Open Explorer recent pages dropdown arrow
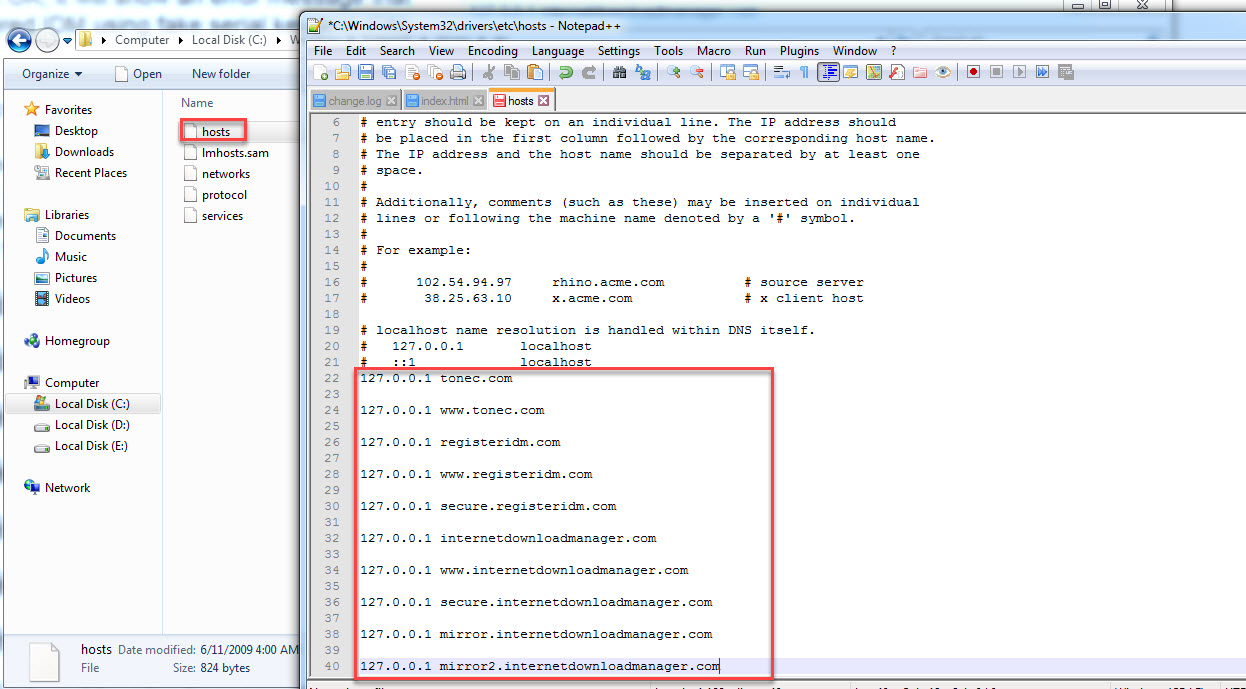1246x689 pixels. tap(67, 41)
